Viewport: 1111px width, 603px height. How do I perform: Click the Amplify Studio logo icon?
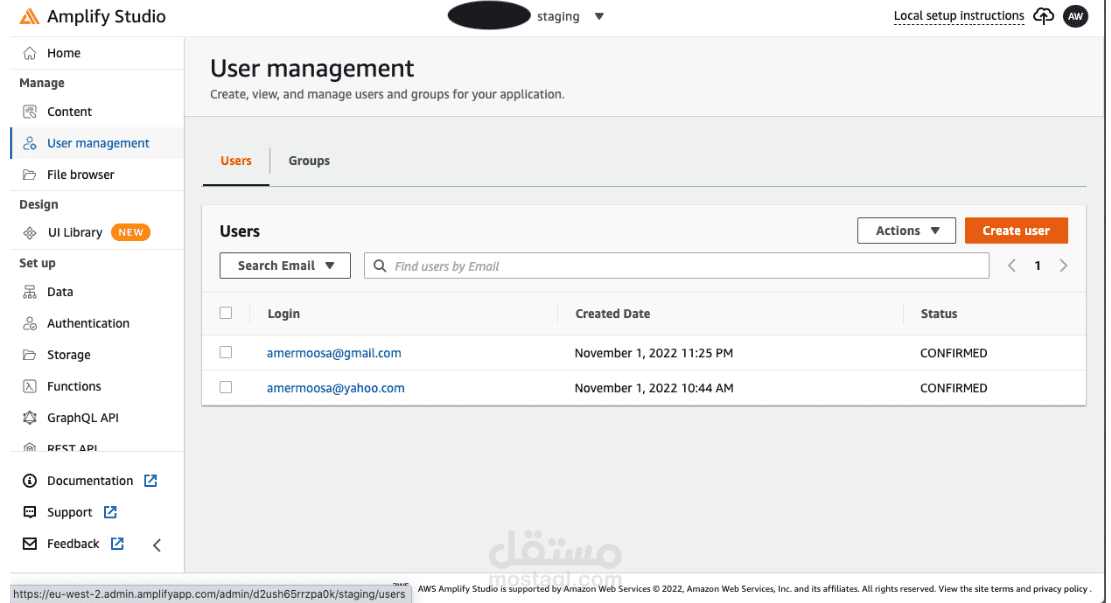(29, 16)
